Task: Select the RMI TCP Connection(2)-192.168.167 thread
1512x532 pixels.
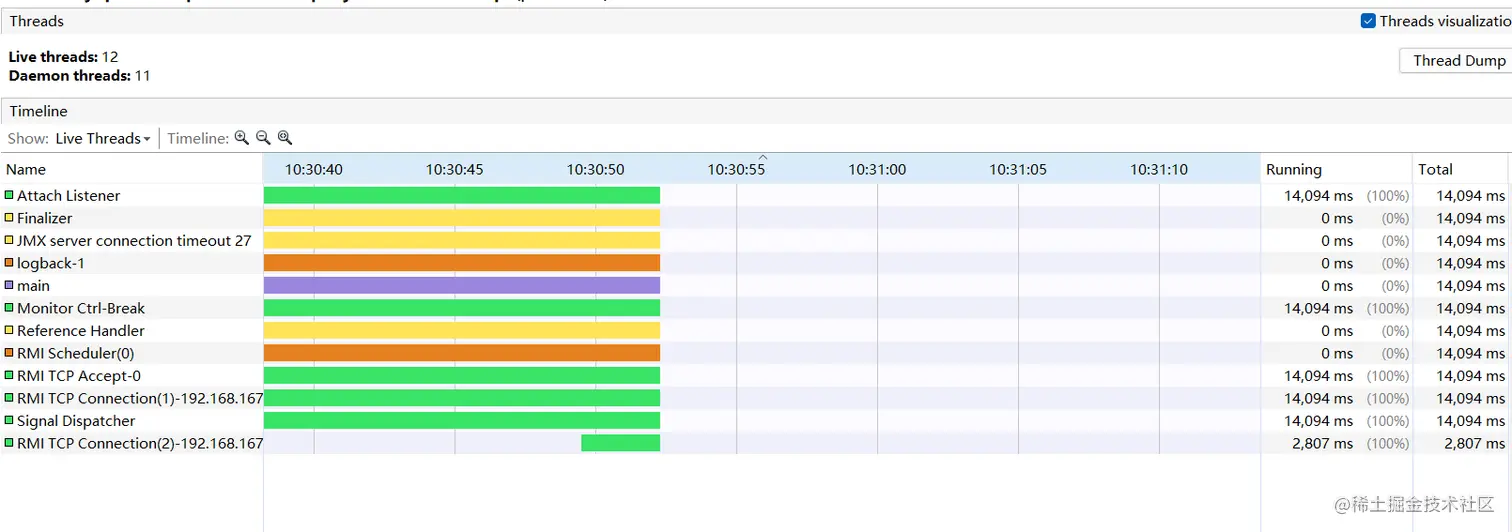Action: tap(140, 443)
